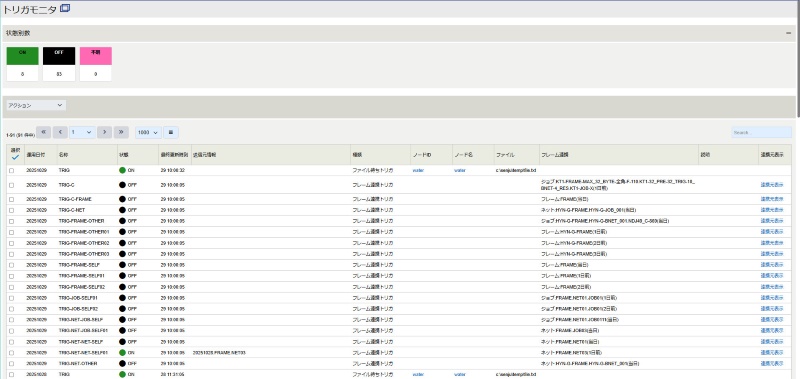
Task: Click black OFF status dot of TRIG-C
Action: point(122,185)
